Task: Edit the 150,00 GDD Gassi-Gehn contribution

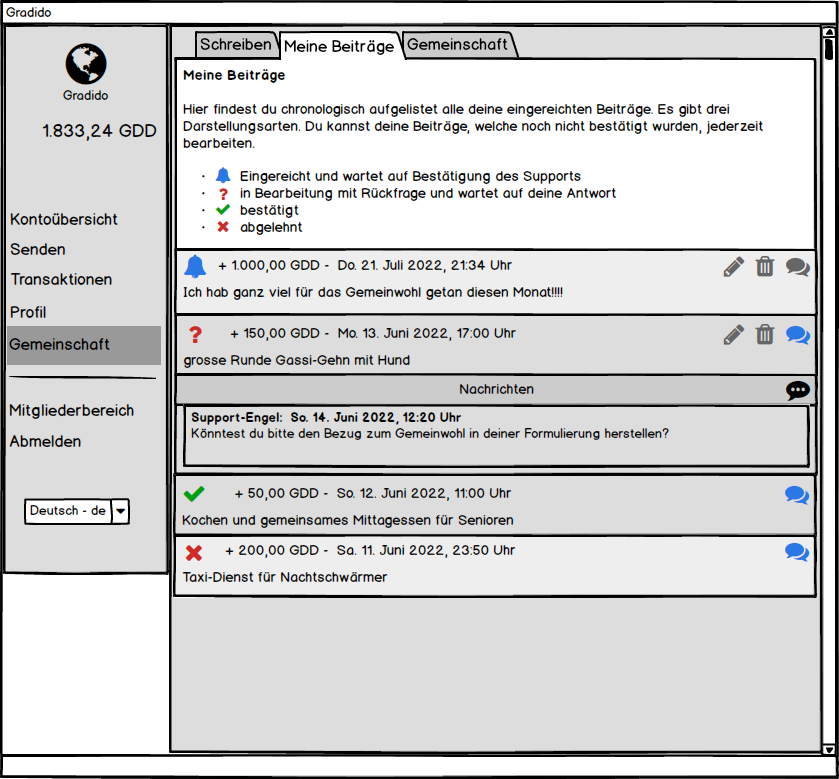Action: 734,335
